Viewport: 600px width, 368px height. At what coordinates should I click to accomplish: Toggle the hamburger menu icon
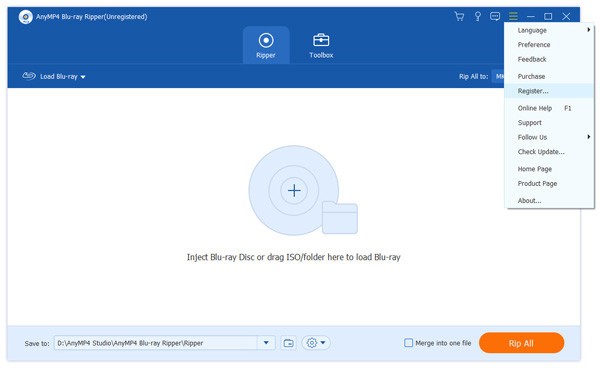coord(513,16)
